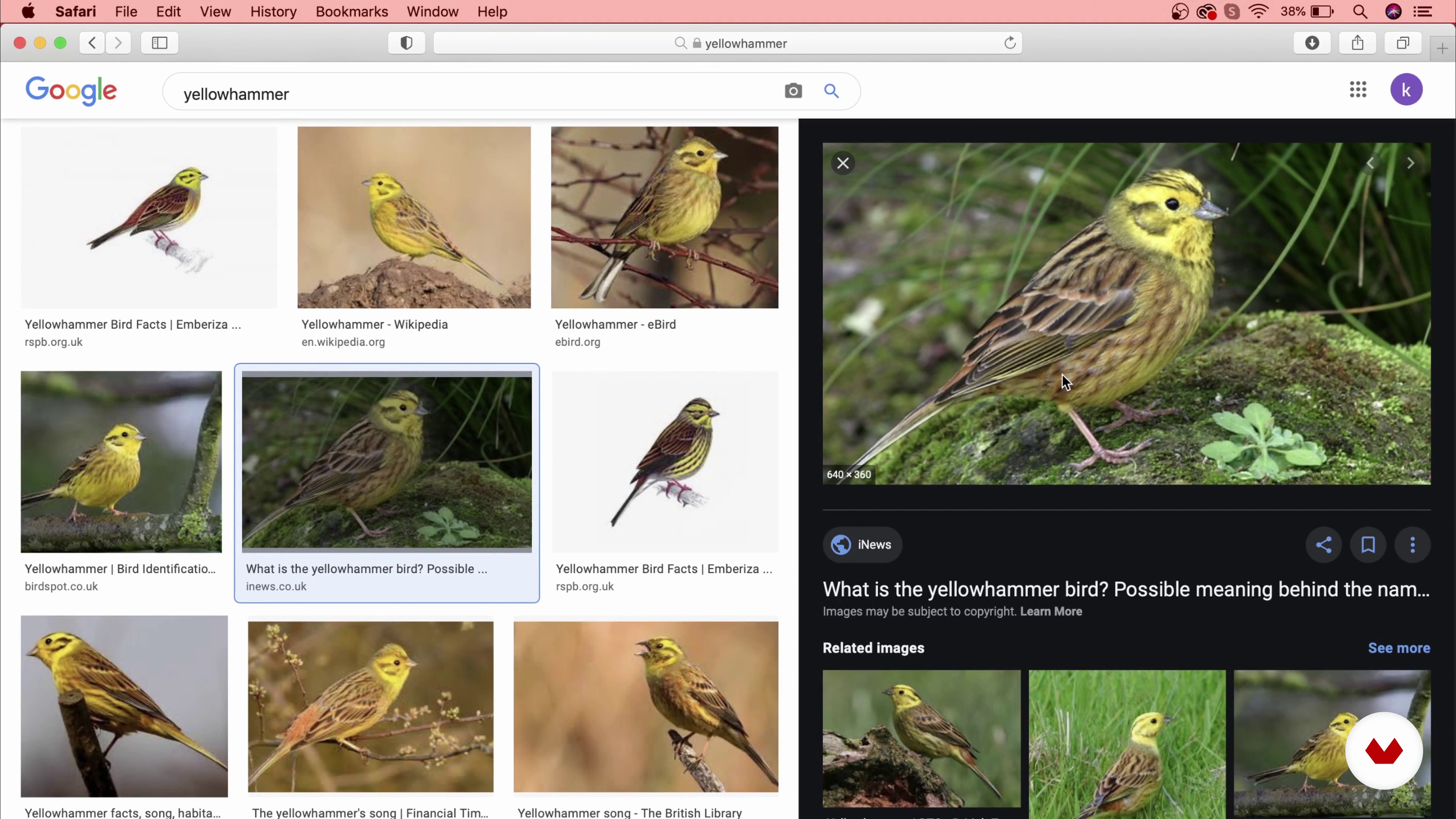Click the Safari address bar
The width and height of the screenshot is (1456, 819).
pyautogui.click(x=728, y=43)
